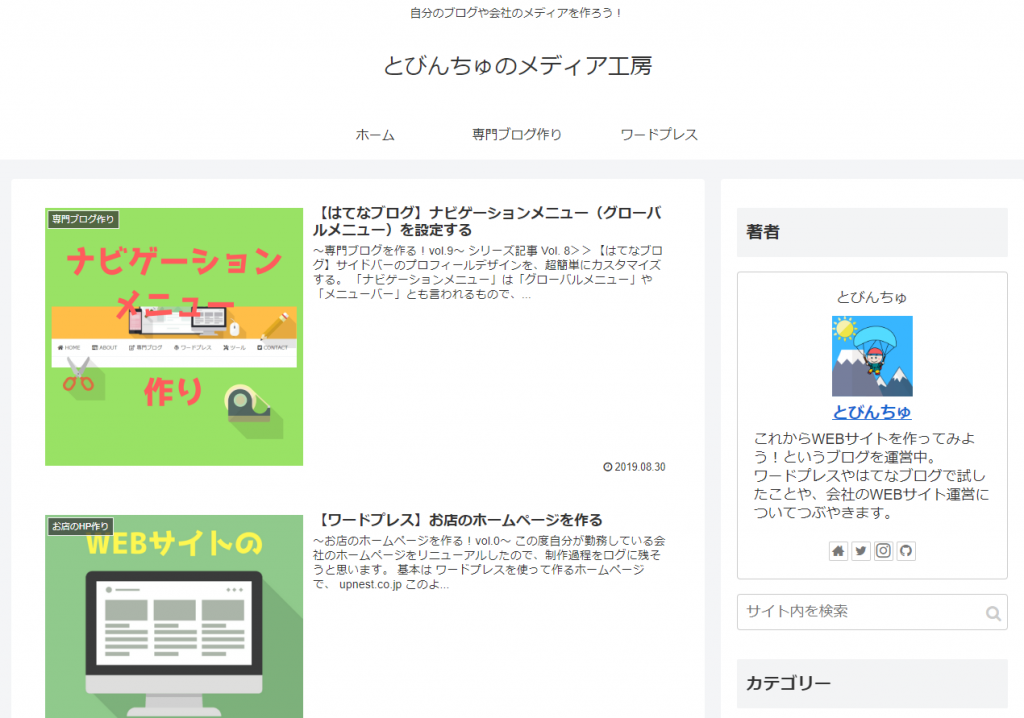The image size is (1024, 718).
Task: Open the author's home page icon
Action: (x=839, y=551)
